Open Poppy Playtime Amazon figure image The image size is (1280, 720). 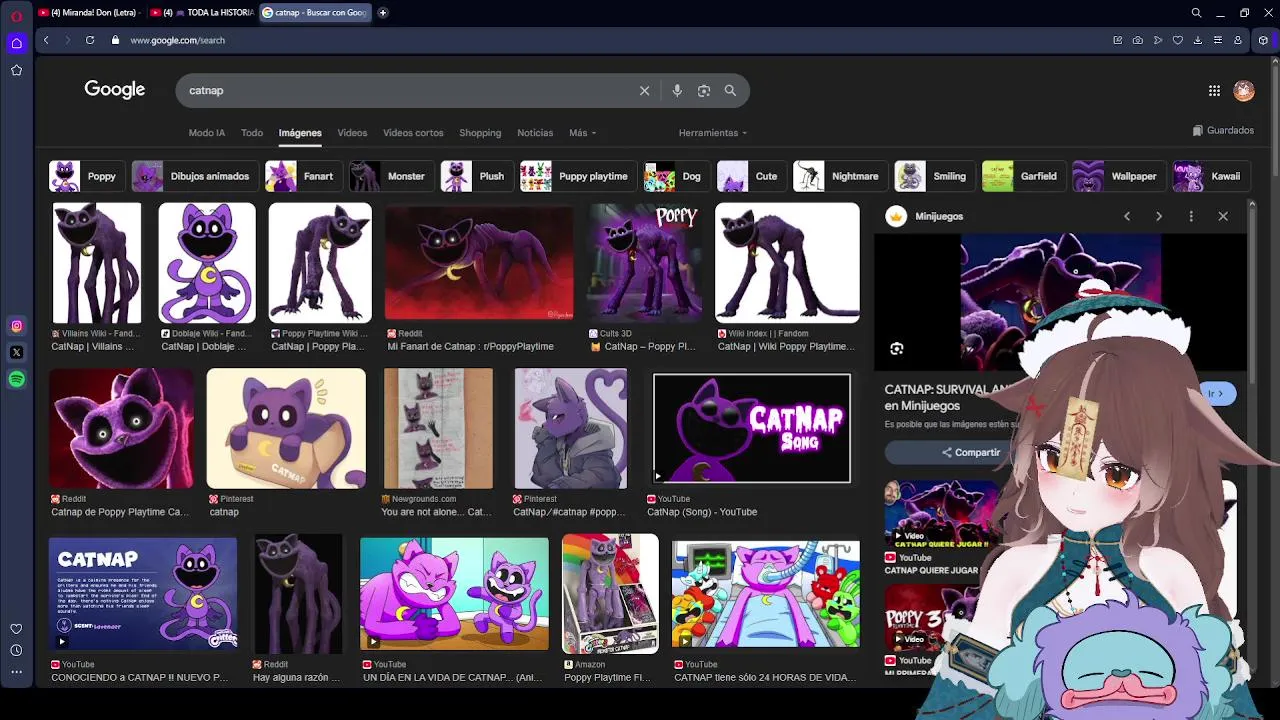pos(610,594)
